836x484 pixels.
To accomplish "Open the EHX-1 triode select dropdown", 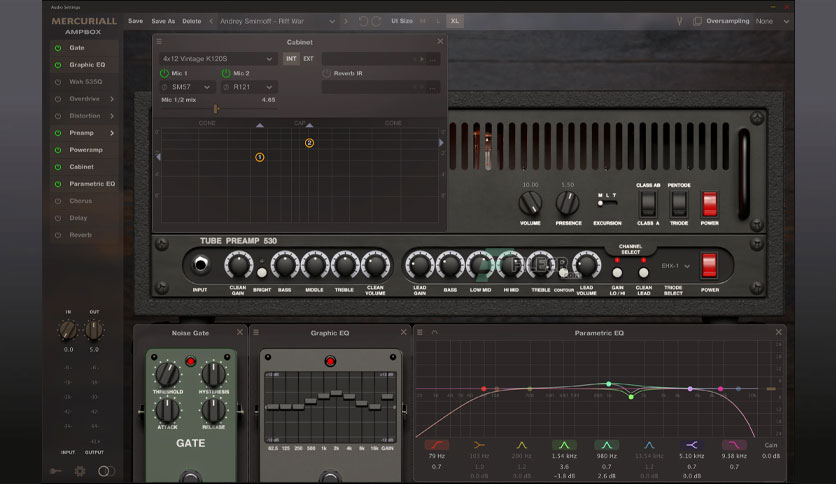I will point(676,266).
